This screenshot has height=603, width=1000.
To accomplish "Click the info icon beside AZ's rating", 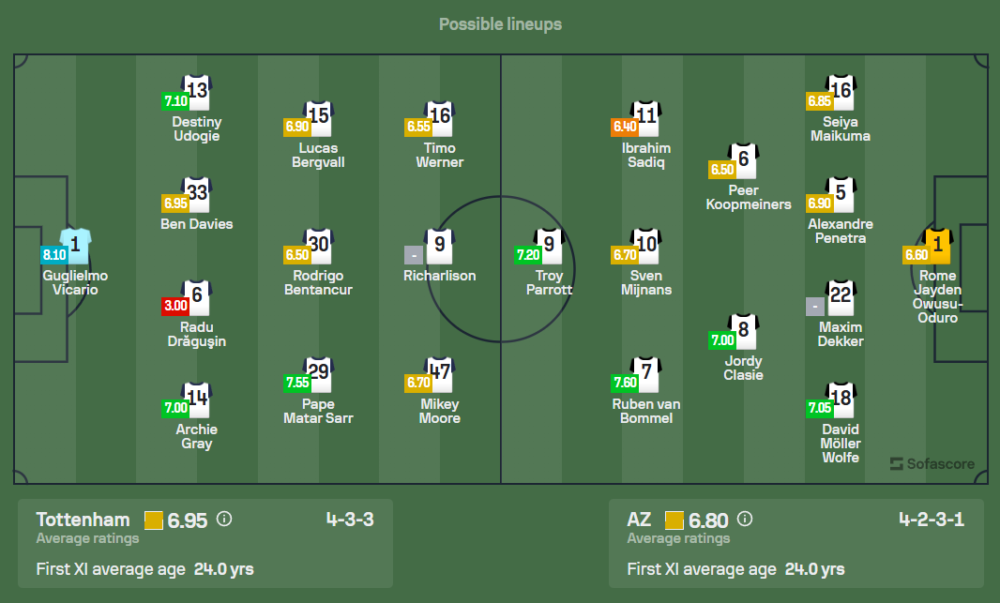I will 744,519.
